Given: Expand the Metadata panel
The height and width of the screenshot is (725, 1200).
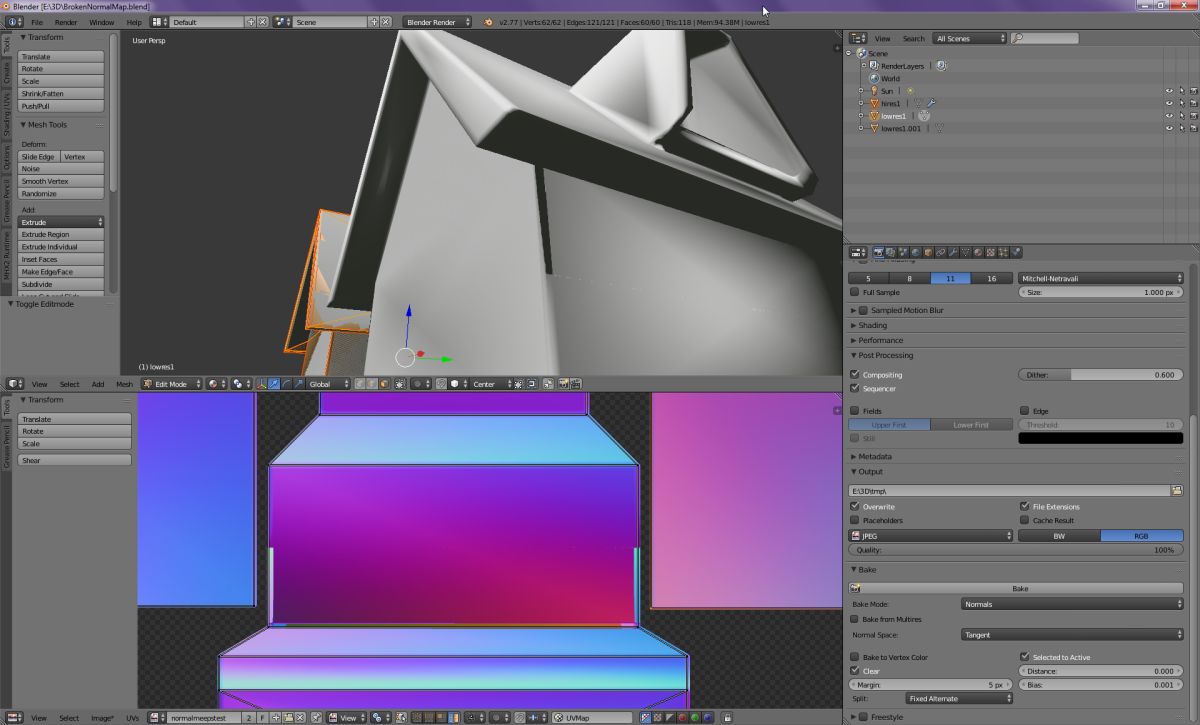Looking at the screenshot, I should (873, 456).
